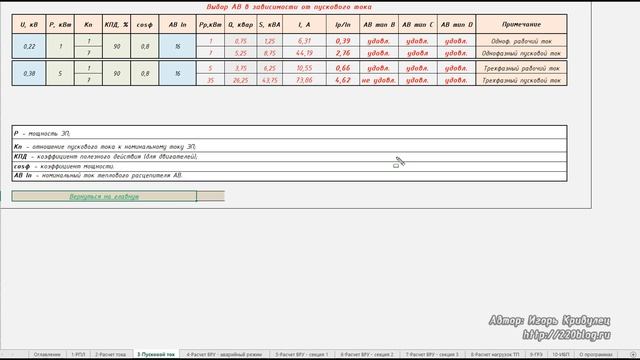Select the current value 10,55
This screenshot has height=360, width=640.
click(304, 68)
